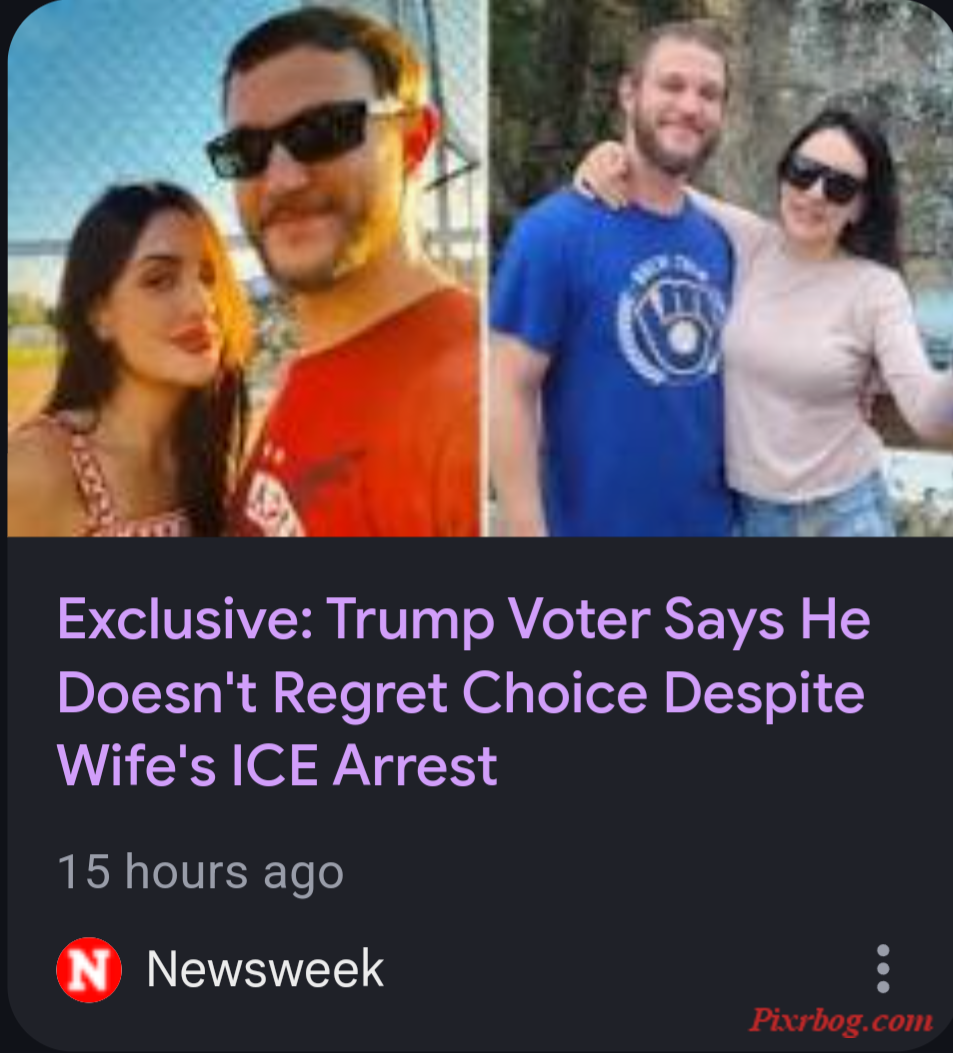Click the white divider between the two photos
953x1053 pixels.
pos(486,269)
